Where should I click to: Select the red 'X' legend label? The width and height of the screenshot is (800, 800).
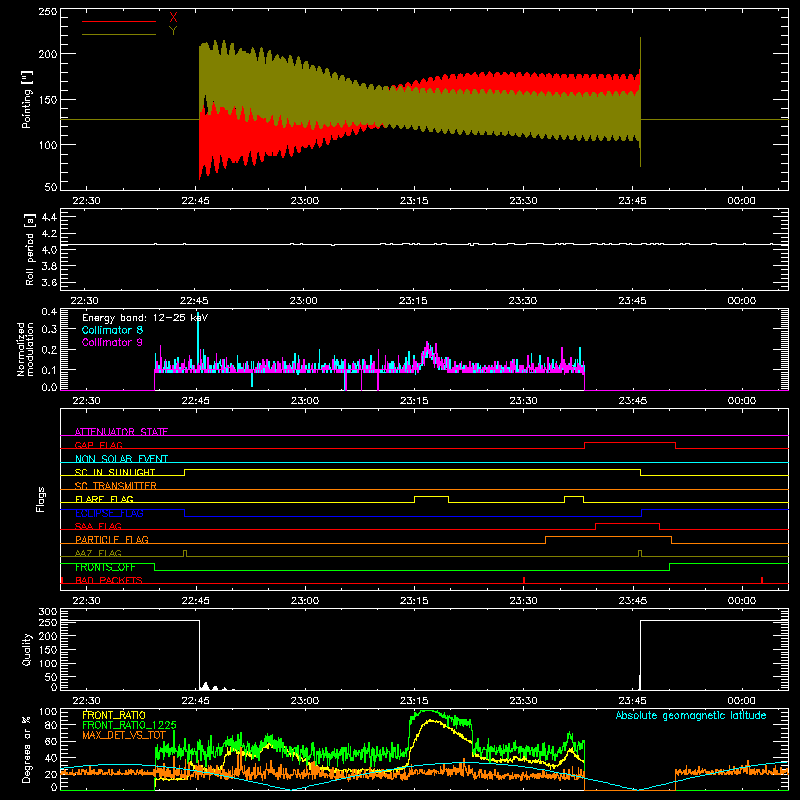click(x=173, y=18)
